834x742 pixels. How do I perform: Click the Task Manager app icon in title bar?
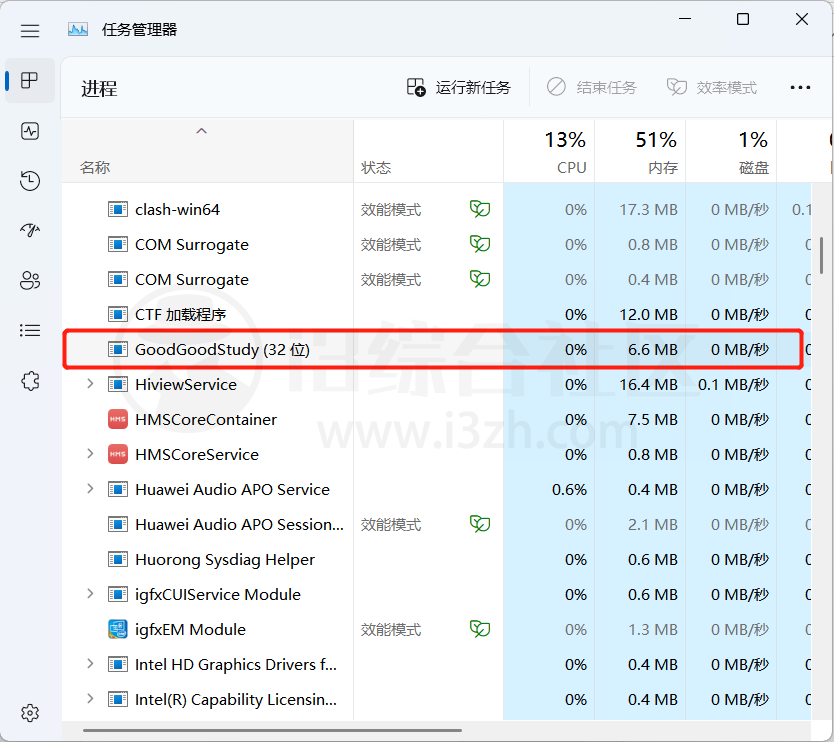tap(78, 29)
